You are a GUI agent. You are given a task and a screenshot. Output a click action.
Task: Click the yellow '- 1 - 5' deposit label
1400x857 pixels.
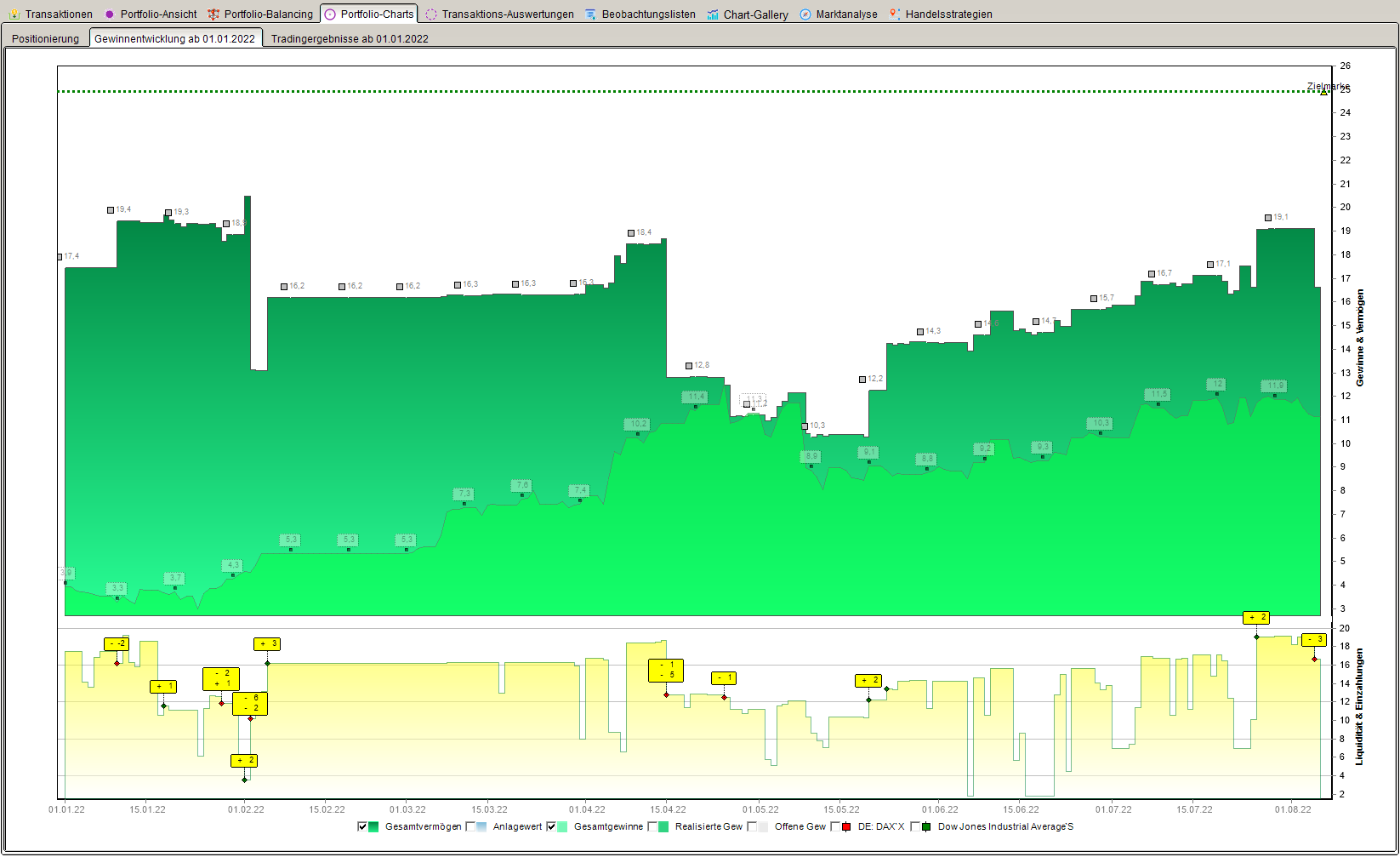click(666, 671)
